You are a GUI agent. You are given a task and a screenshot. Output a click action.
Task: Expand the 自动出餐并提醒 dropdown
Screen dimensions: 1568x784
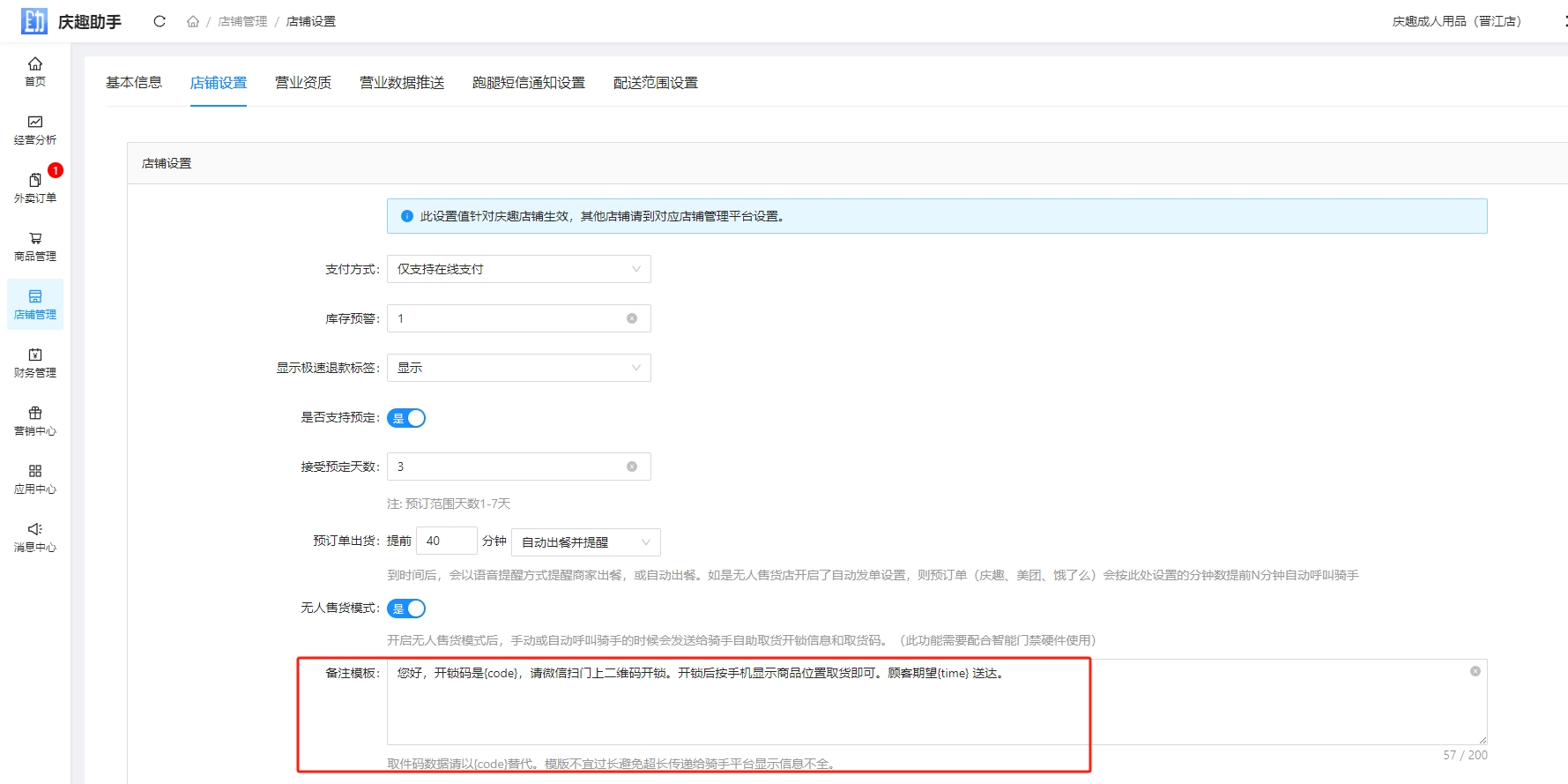(585, 542)
